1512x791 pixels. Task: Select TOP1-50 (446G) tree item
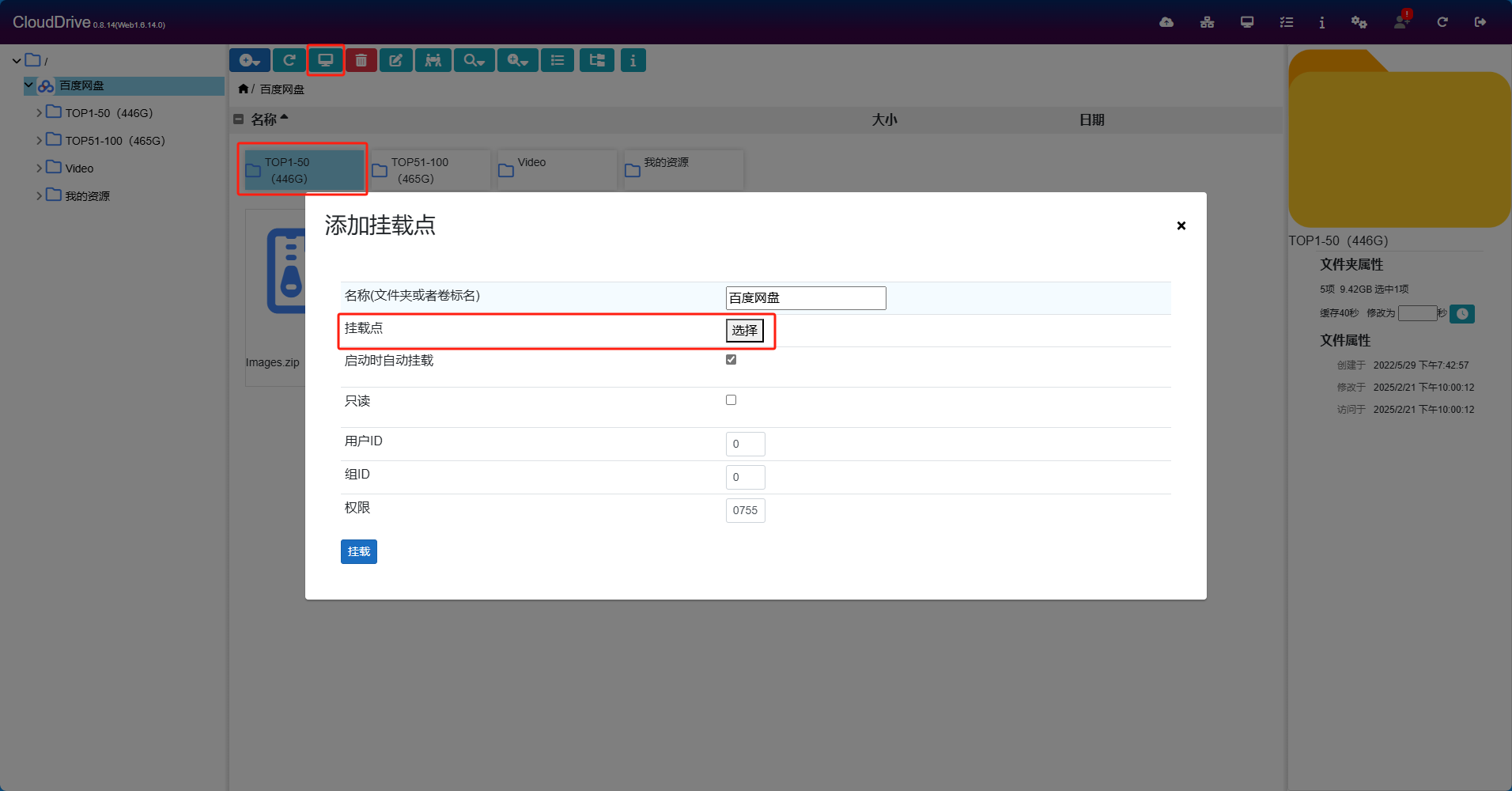coord(108,113)
